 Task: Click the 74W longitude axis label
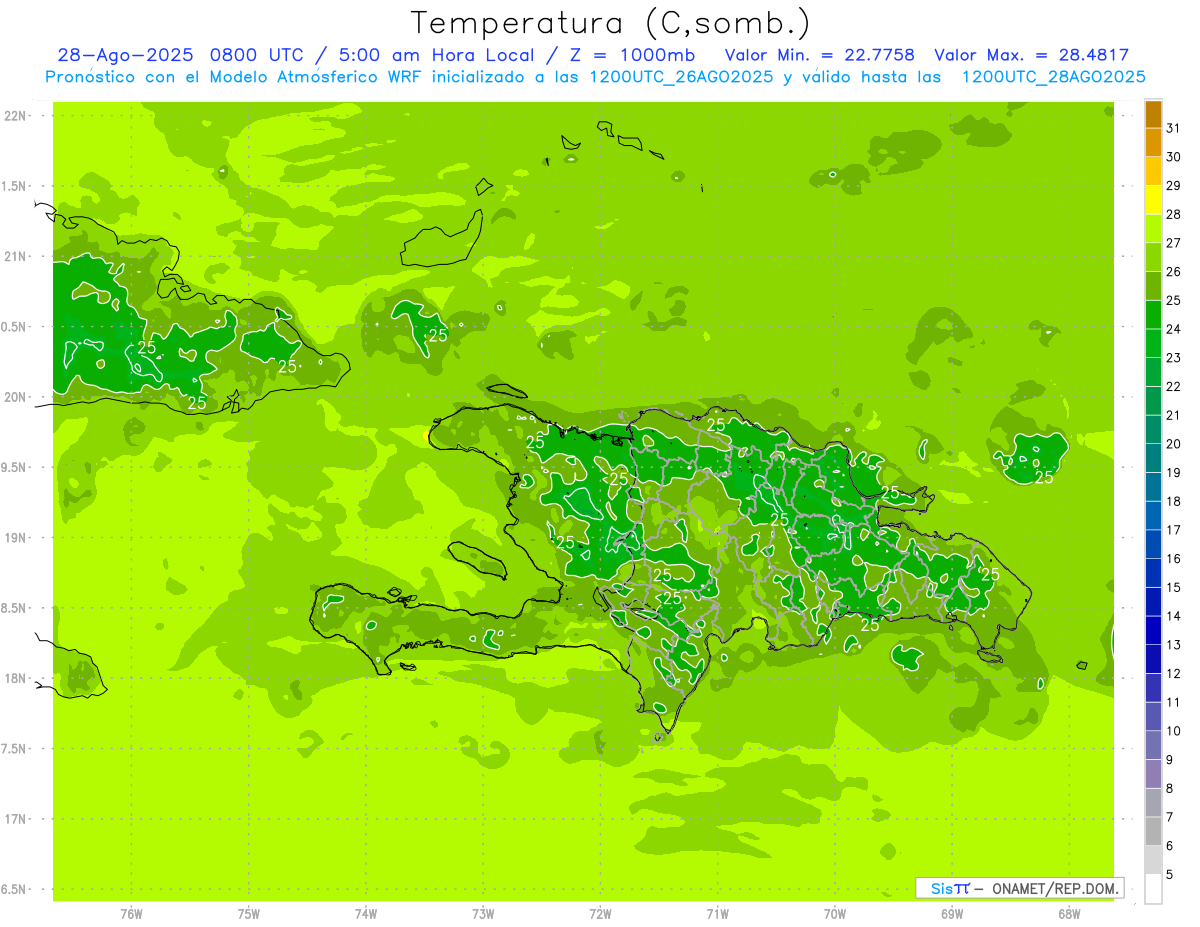click(366, 914)
